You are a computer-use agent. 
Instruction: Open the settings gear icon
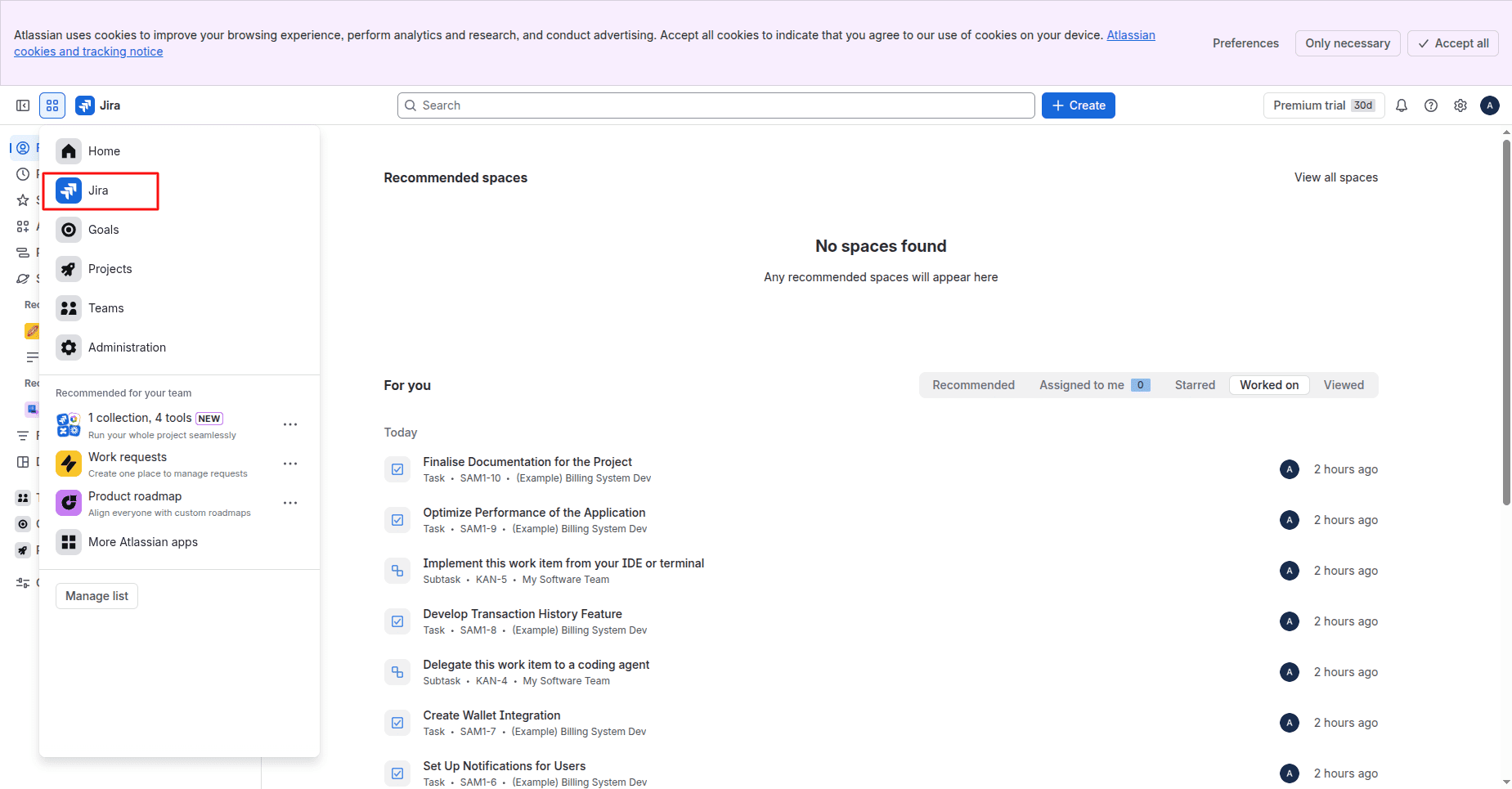click(1460, 105)
